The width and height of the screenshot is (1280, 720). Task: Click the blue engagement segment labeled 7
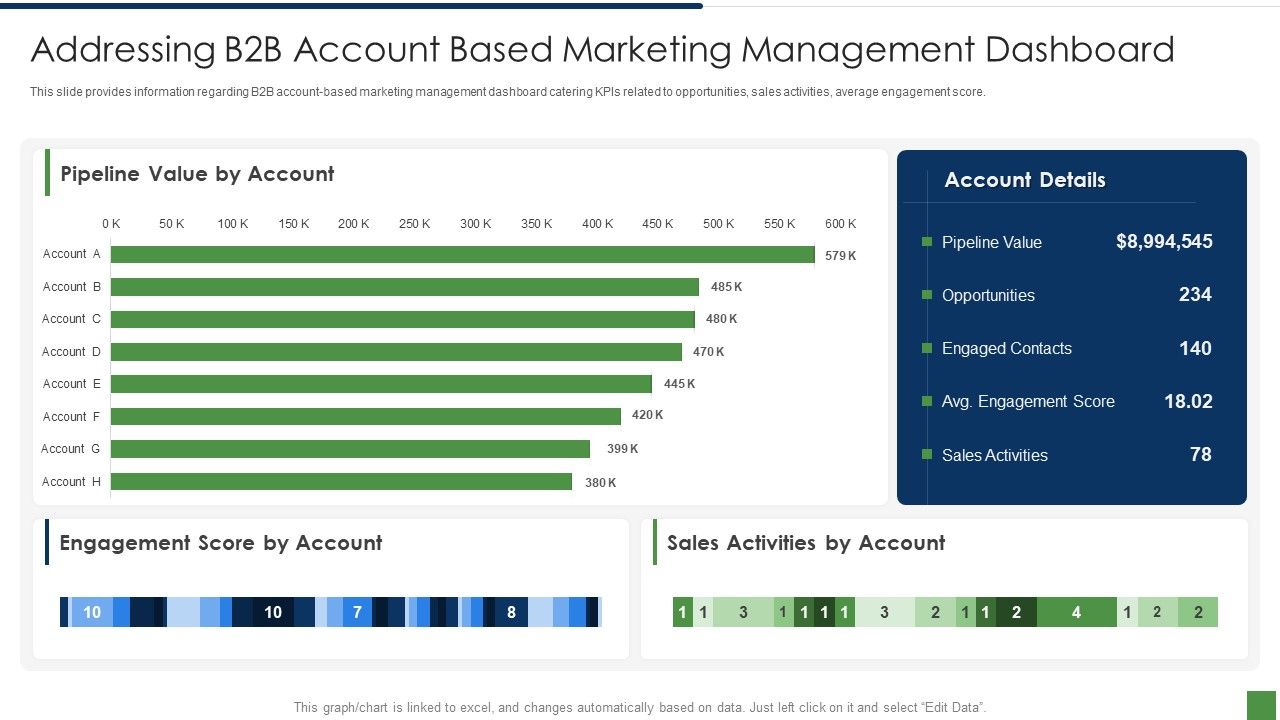[x=357, y=612]
